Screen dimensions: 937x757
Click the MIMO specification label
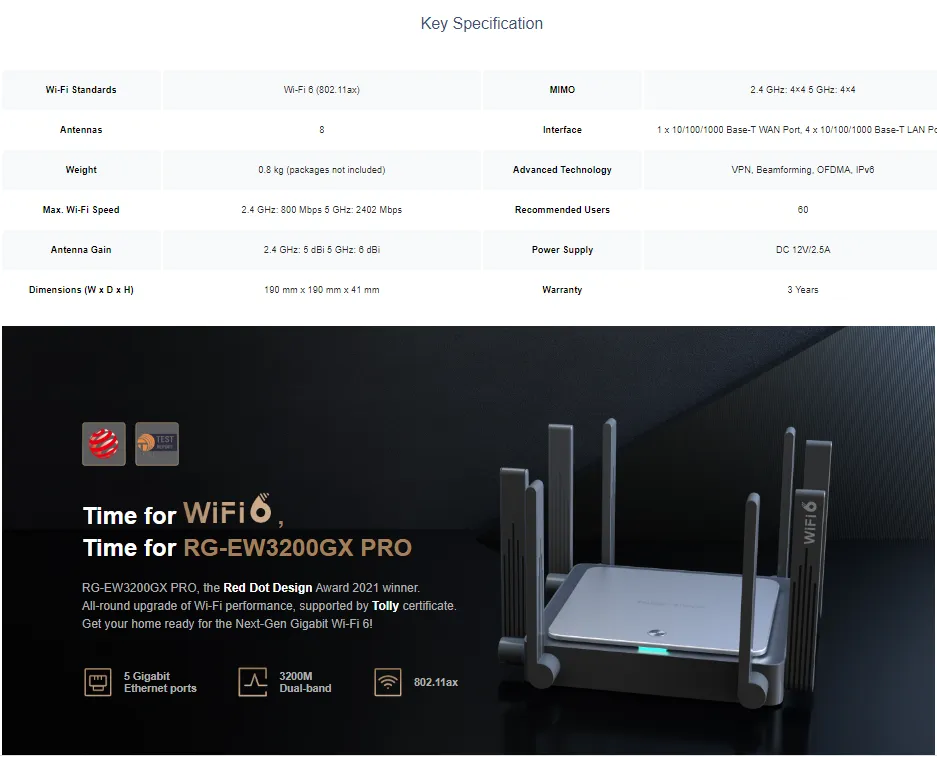click(562, 90)
